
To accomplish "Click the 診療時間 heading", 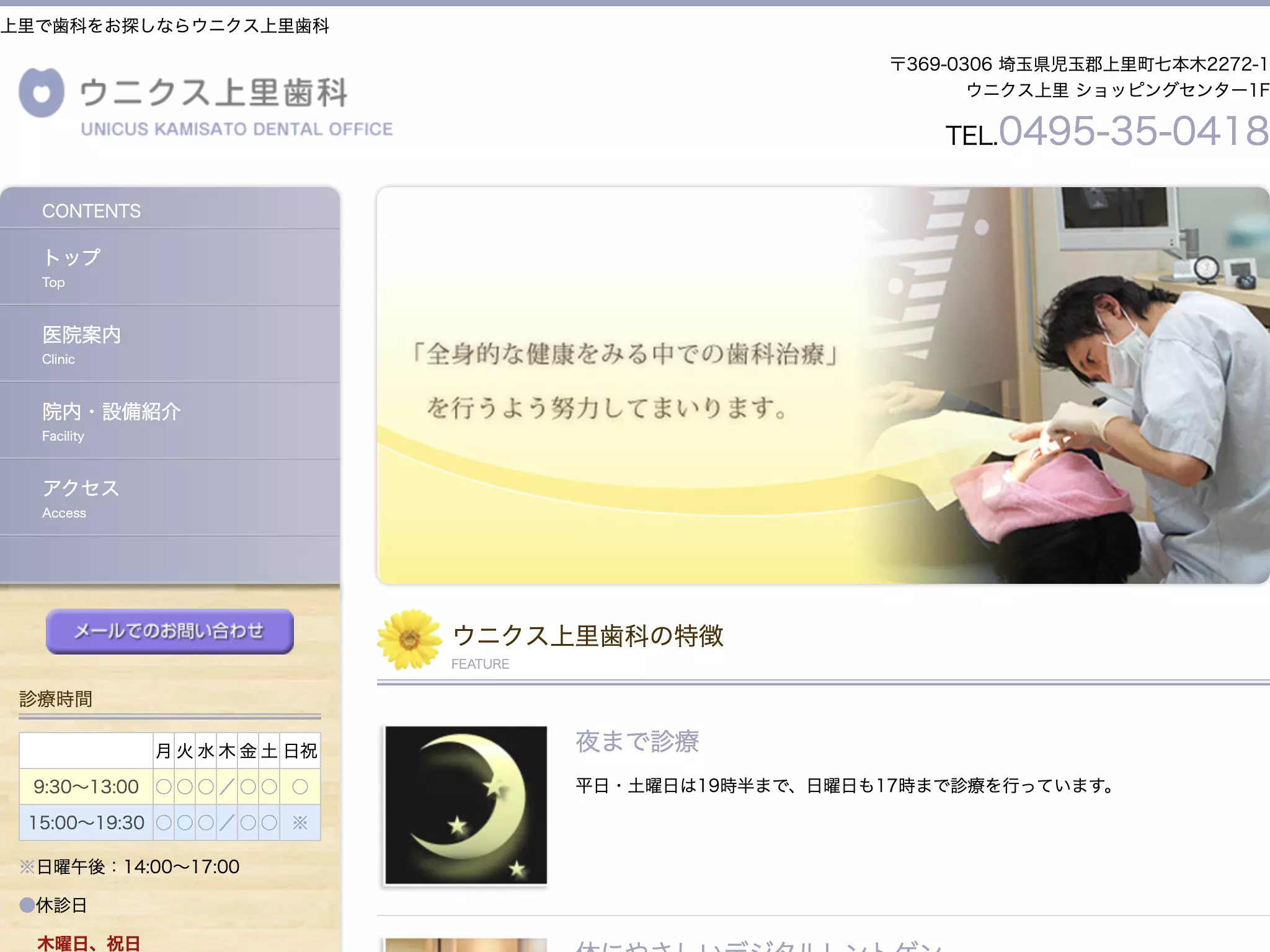I will click(x=56, y=699).
